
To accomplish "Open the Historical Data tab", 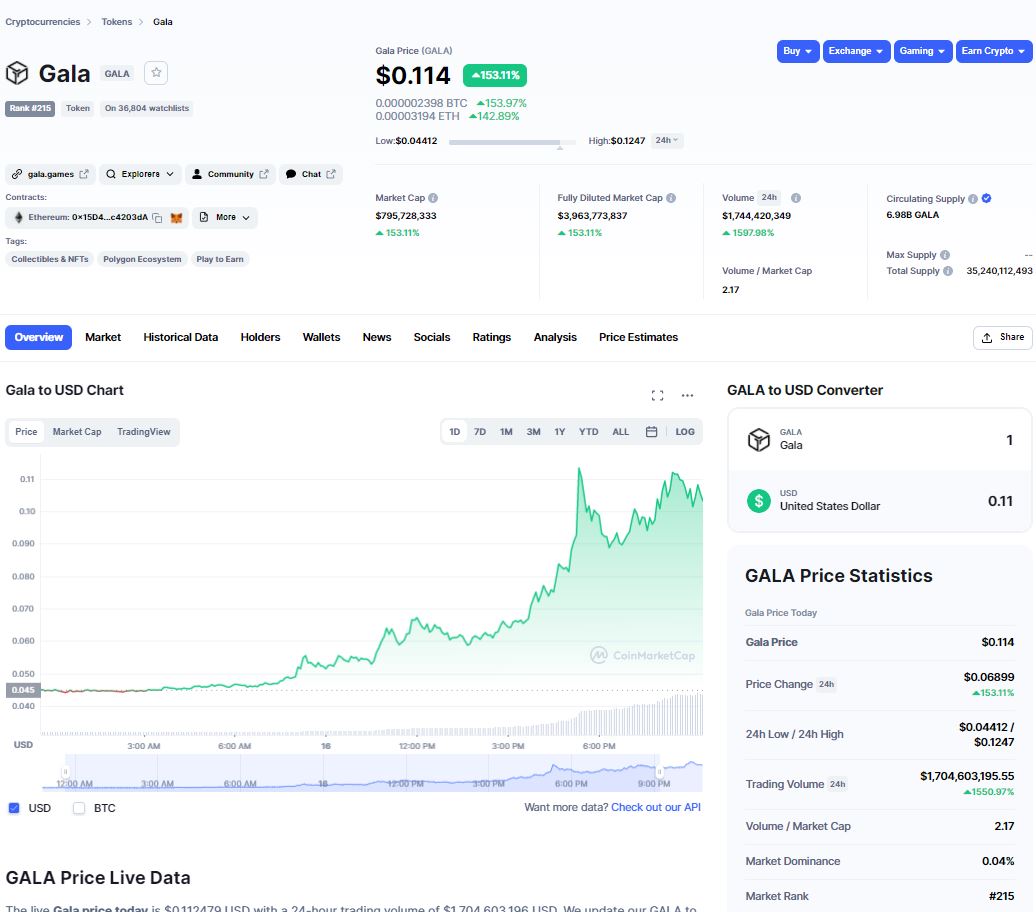I will coord(180,337).
